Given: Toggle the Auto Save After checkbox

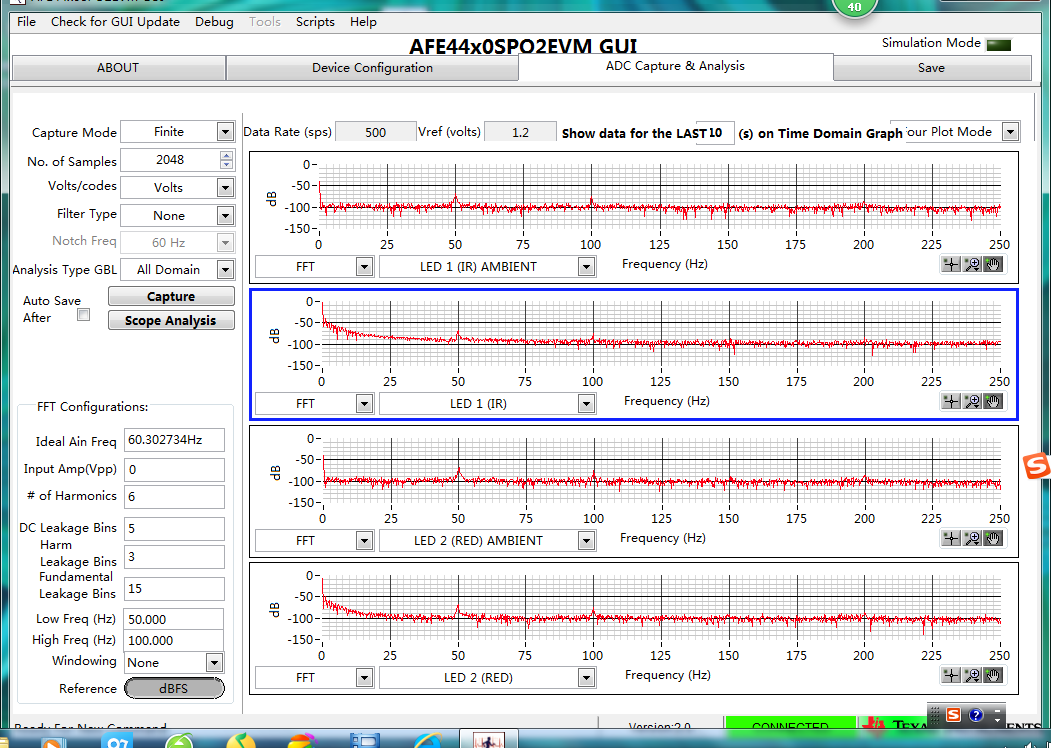Looking at the screenshot, I should (83, 314).
